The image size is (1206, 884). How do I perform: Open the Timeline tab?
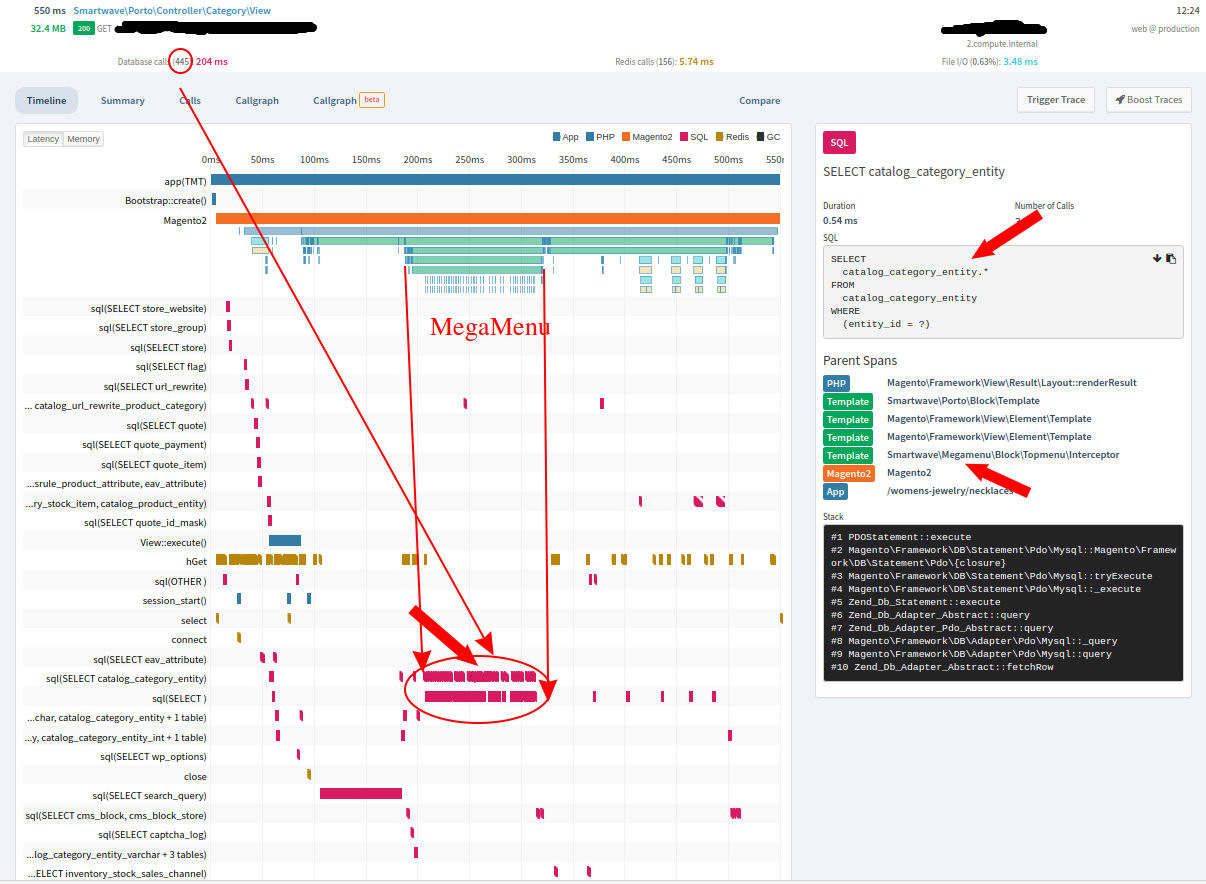47,100
